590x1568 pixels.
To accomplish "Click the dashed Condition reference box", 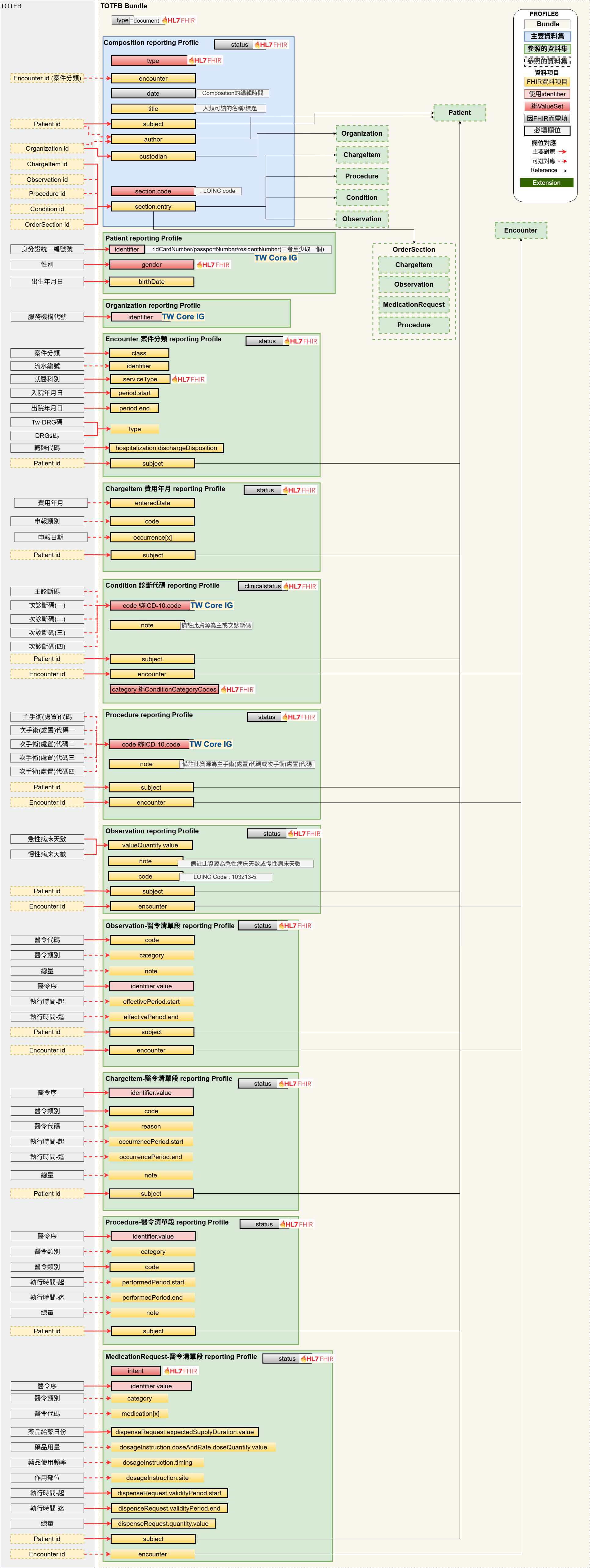I will click(362, 198).
